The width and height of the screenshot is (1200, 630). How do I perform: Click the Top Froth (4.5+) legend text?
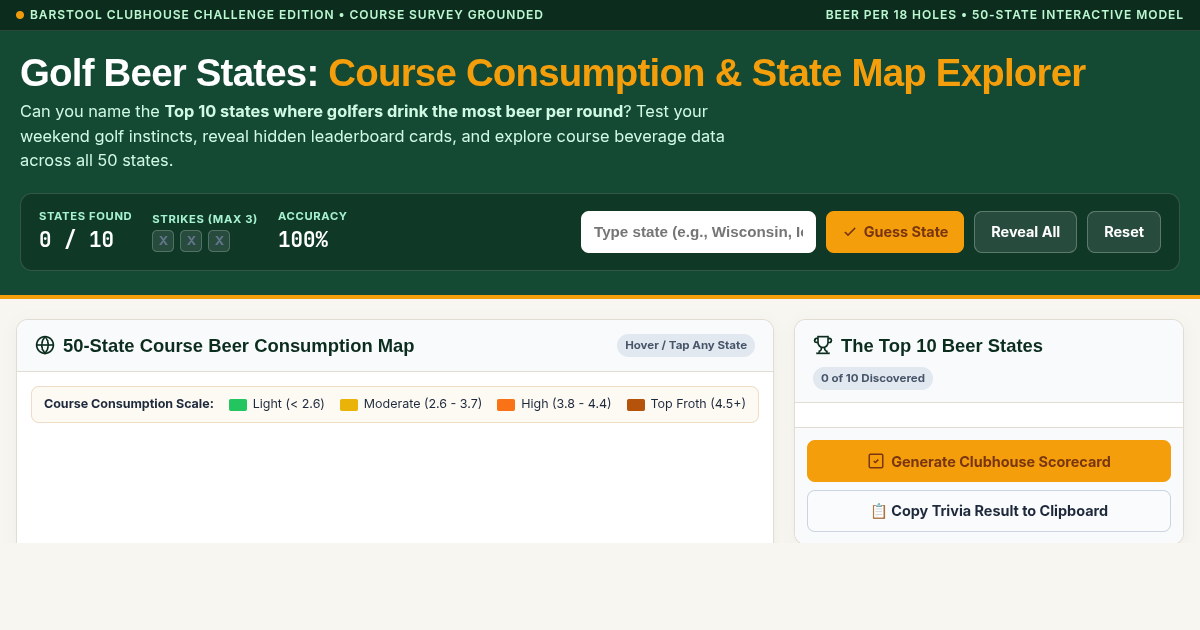point(698,404)
